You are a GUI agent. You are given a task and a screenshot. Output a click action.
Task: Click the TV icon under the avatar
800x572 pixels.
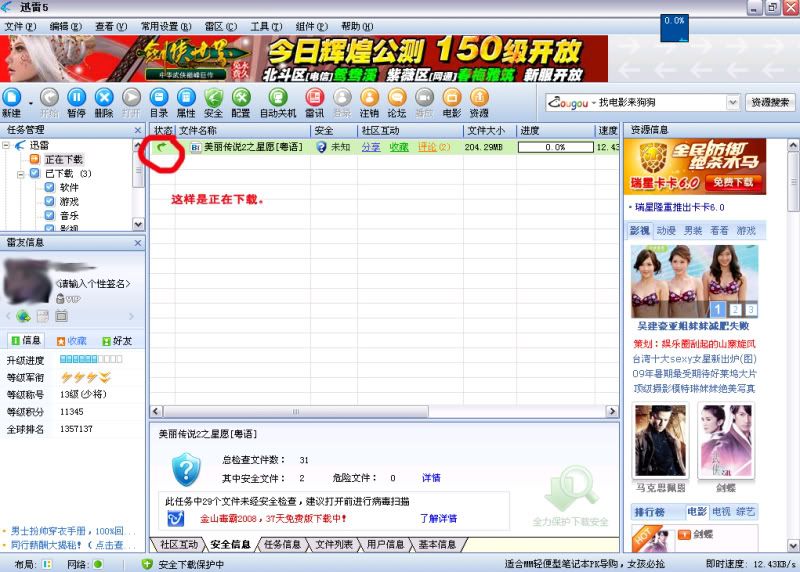tap(61, 316)
